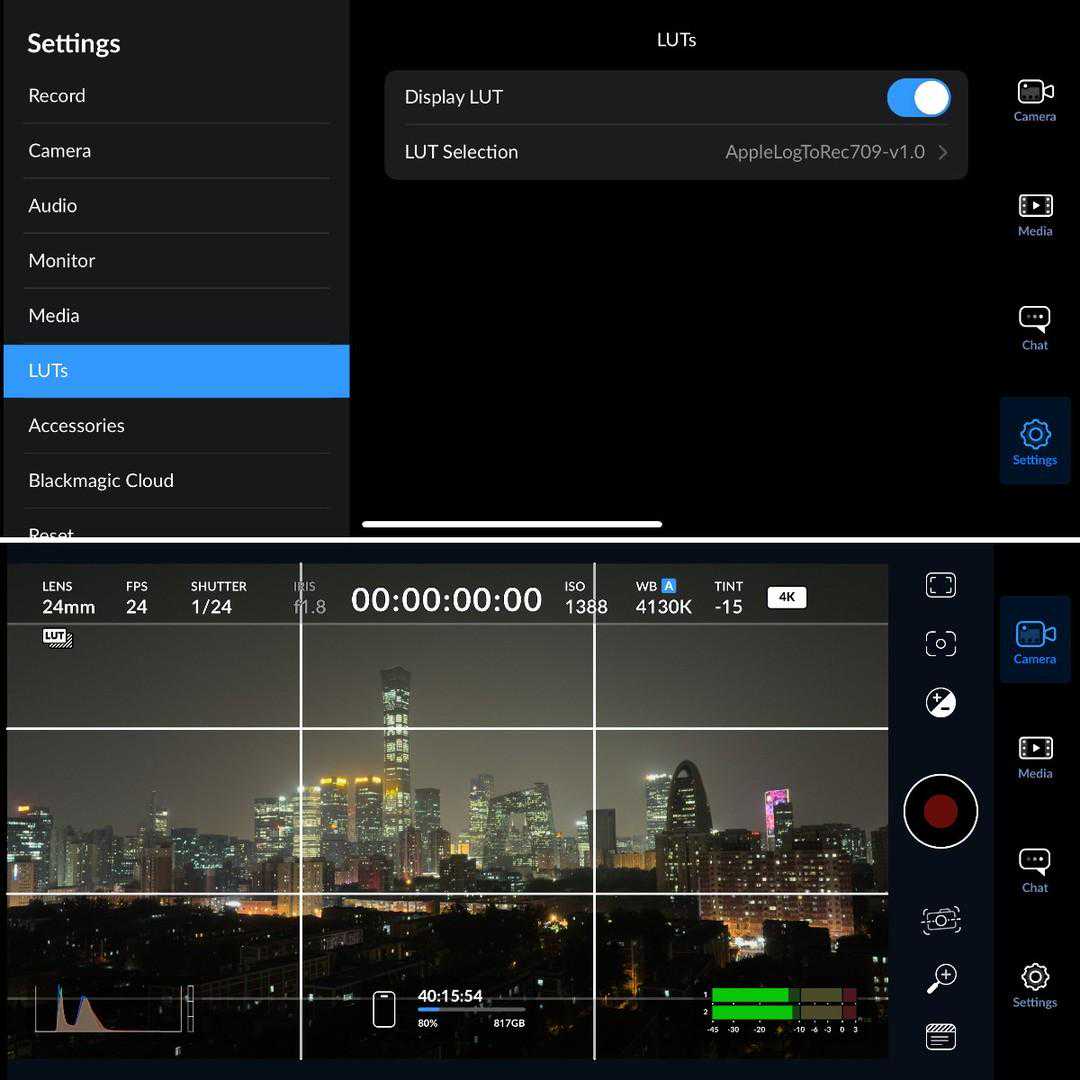Toggle the LUT indicator on viewfinder
1080x1080 pixels.
click(58, 637)
